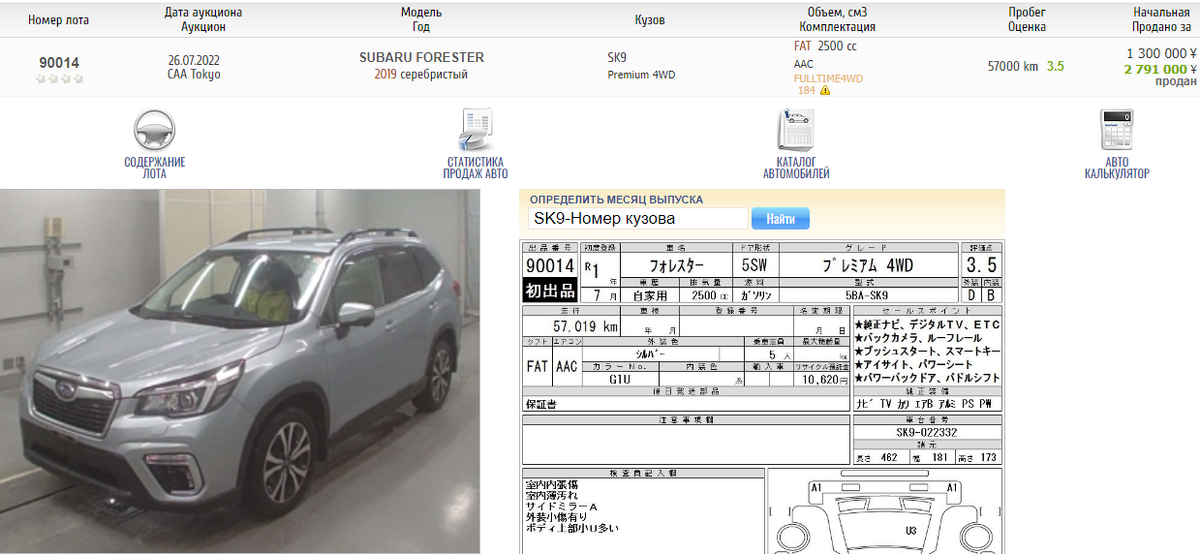Click the auction date 26.07.2022
1200x554 pixels.
194,59
